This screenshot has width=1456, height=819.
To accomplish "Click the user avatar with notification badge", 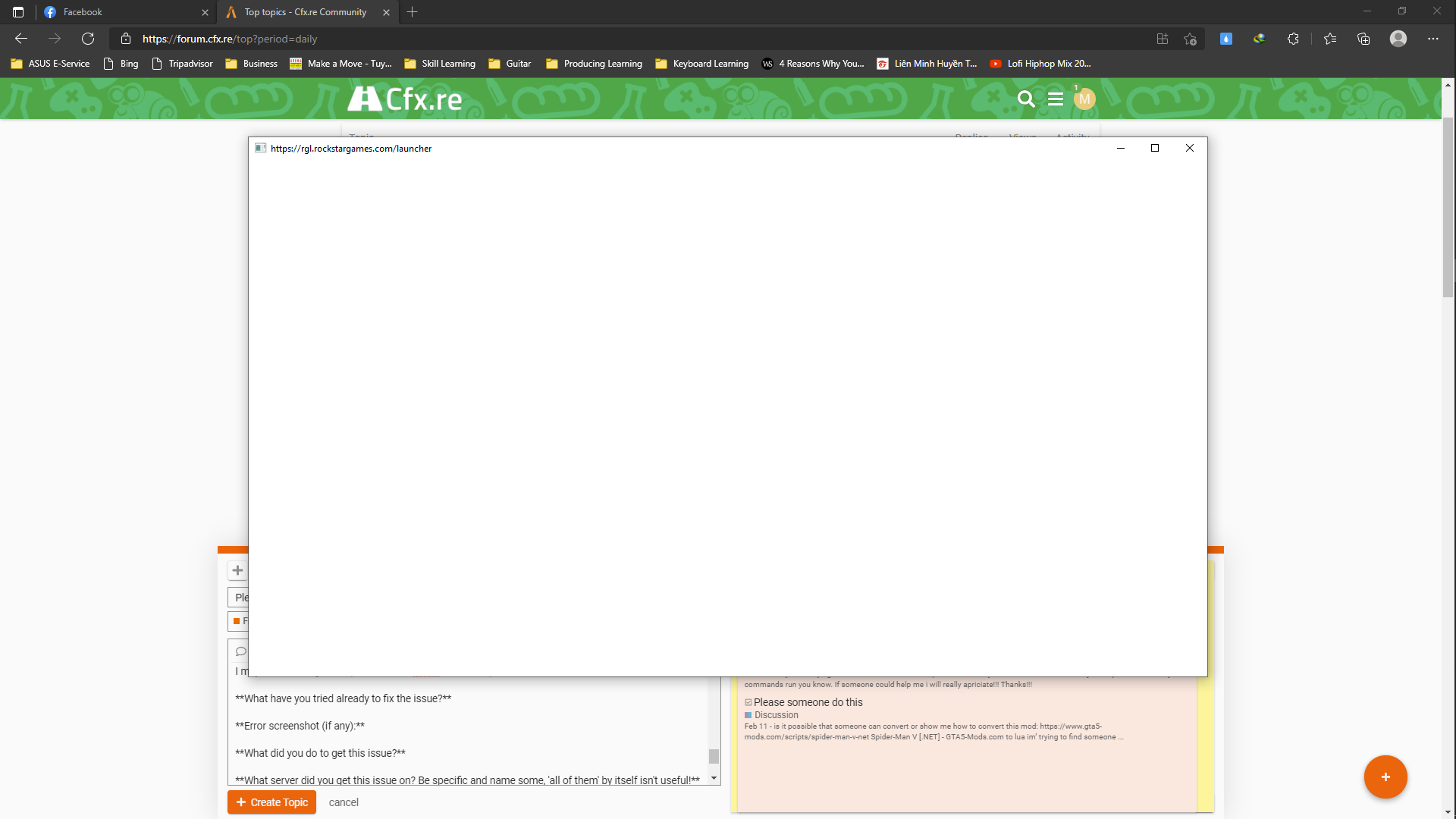I will coord(1084,99).
